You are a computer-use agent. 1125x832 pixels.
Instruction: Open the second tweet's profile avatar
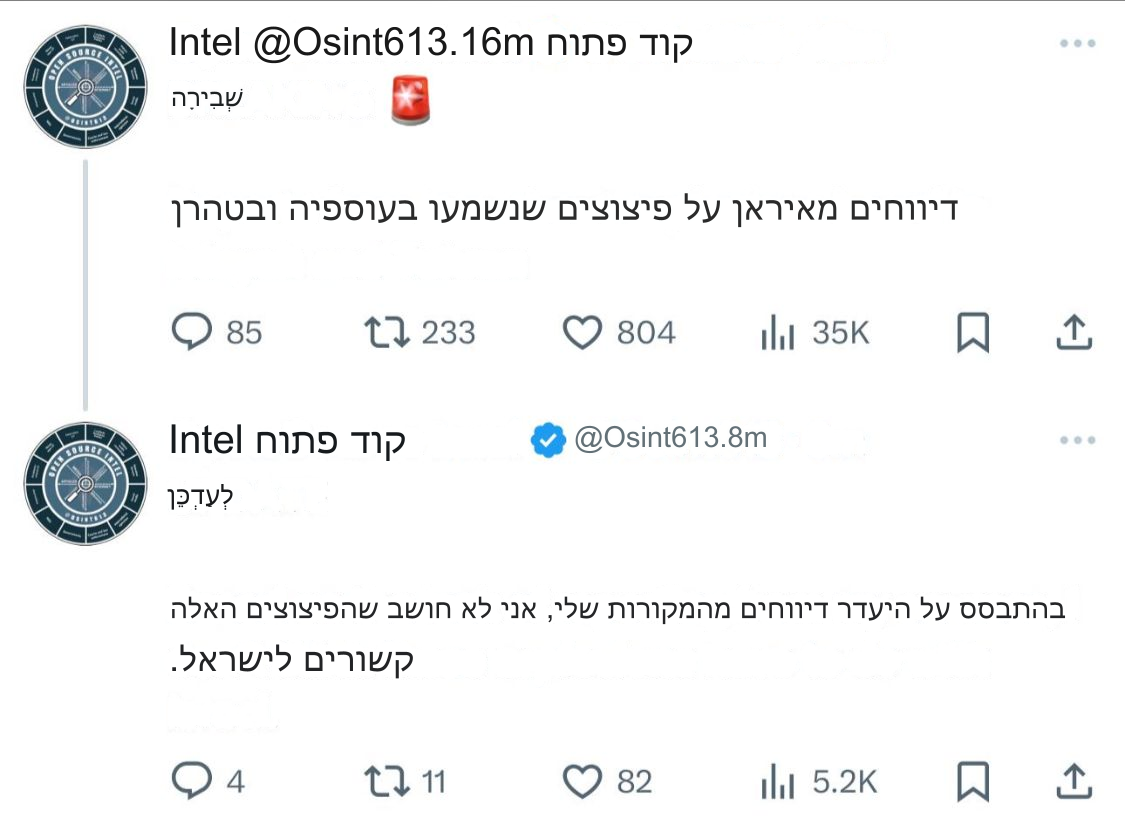click(x=86, y=482)
